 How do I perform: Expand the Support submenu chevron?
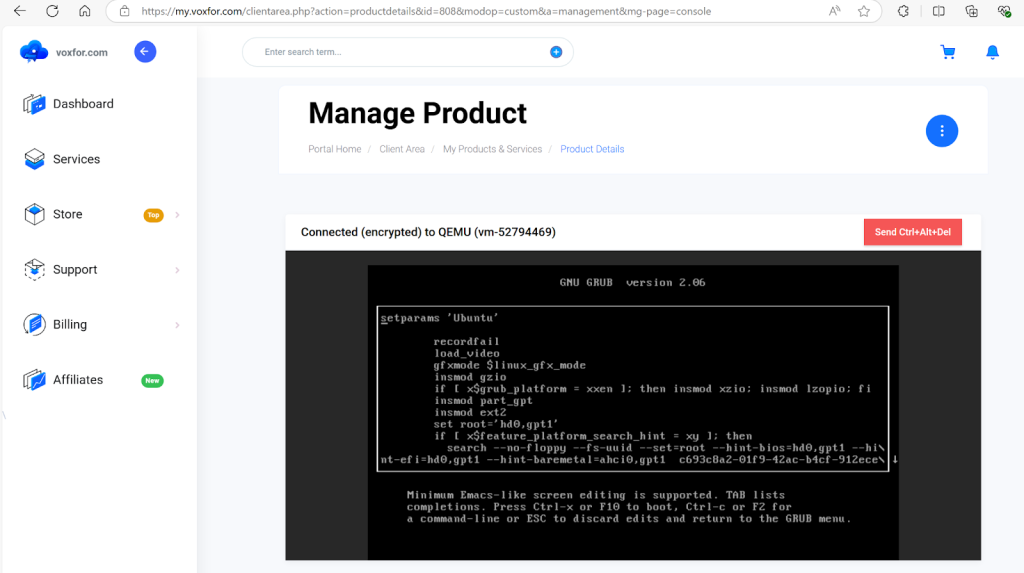click(x=177, y=270)
